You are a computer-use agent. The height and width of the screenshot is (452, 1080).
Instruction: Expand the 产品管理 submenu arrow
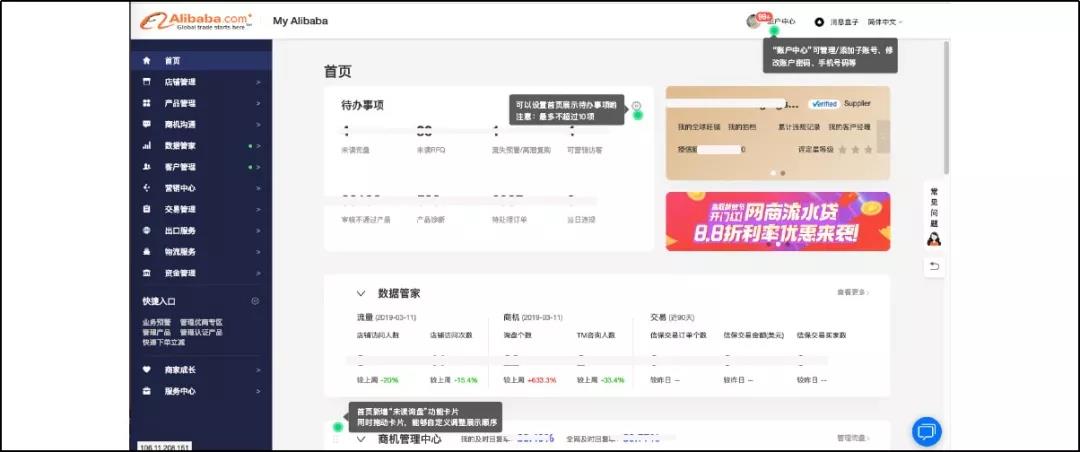coord(259,103)
